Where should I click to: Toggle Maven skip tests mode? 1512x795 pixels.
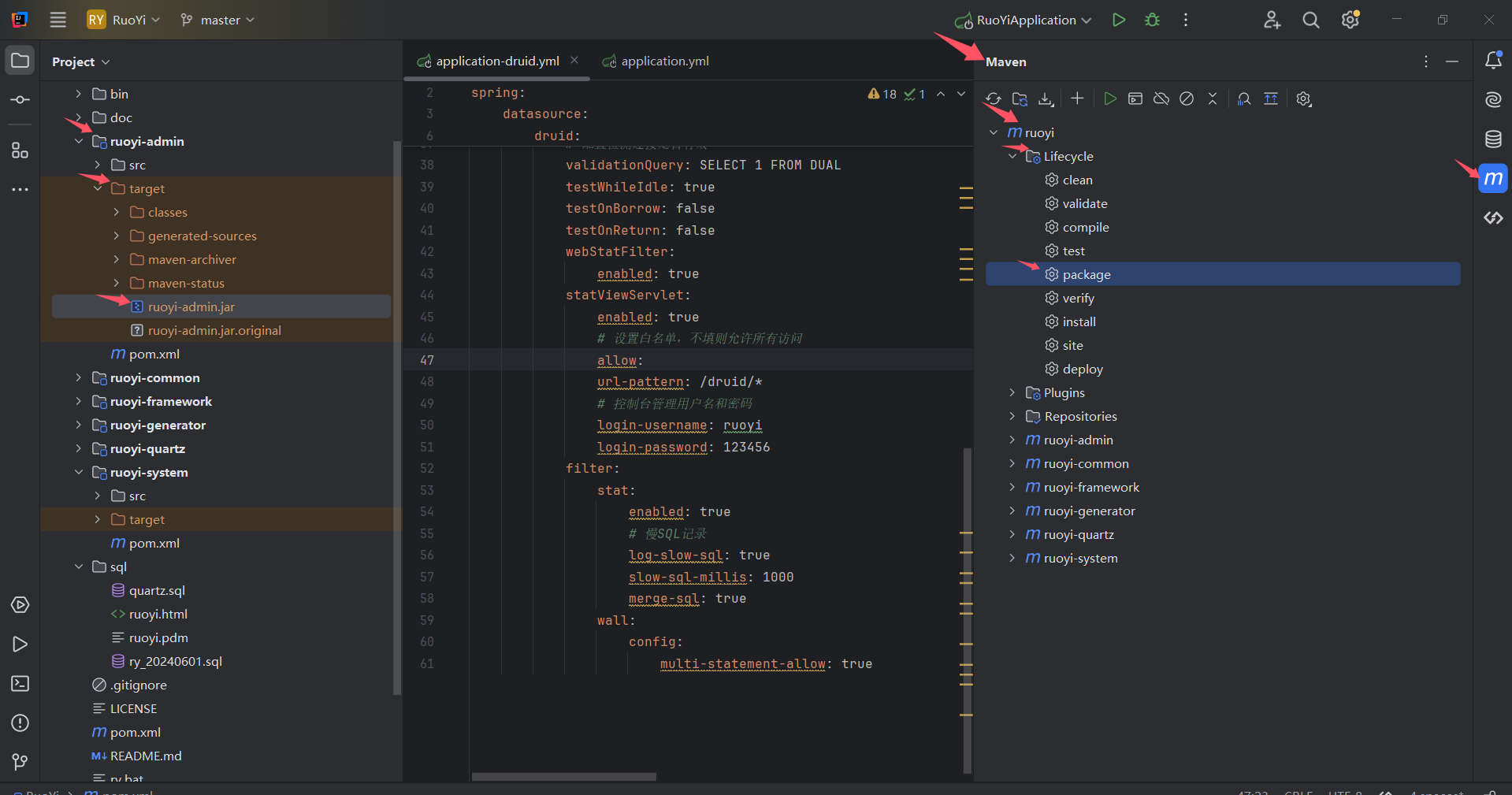click(1187, 99)
